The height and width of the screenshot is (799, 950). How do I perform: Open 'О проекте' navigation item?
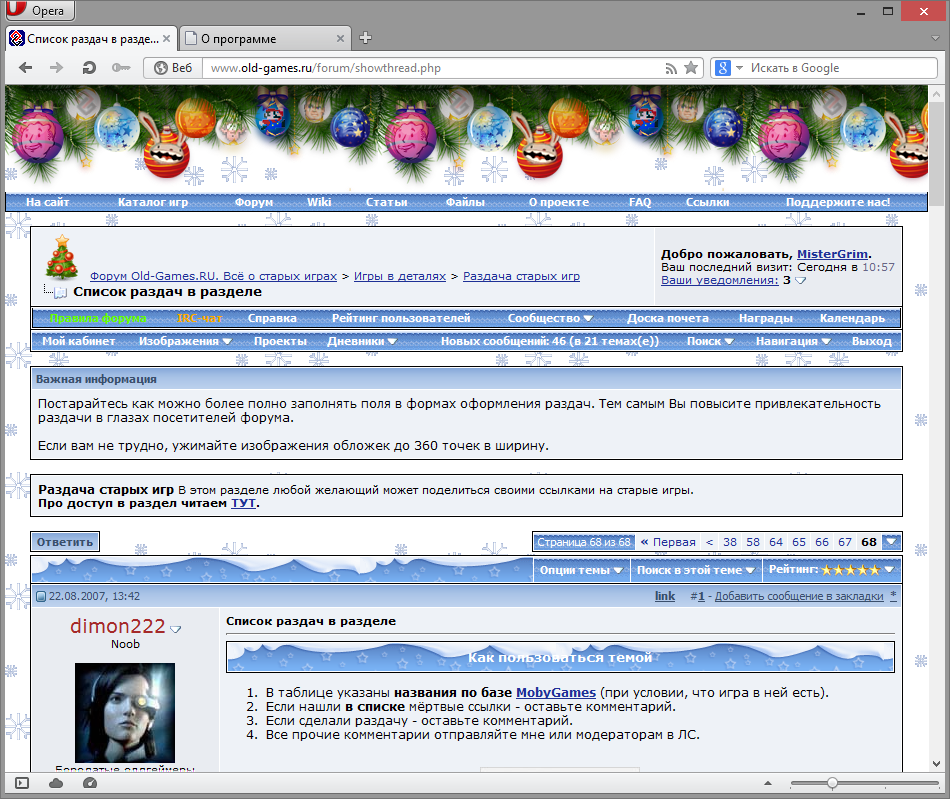click(559, 202)
